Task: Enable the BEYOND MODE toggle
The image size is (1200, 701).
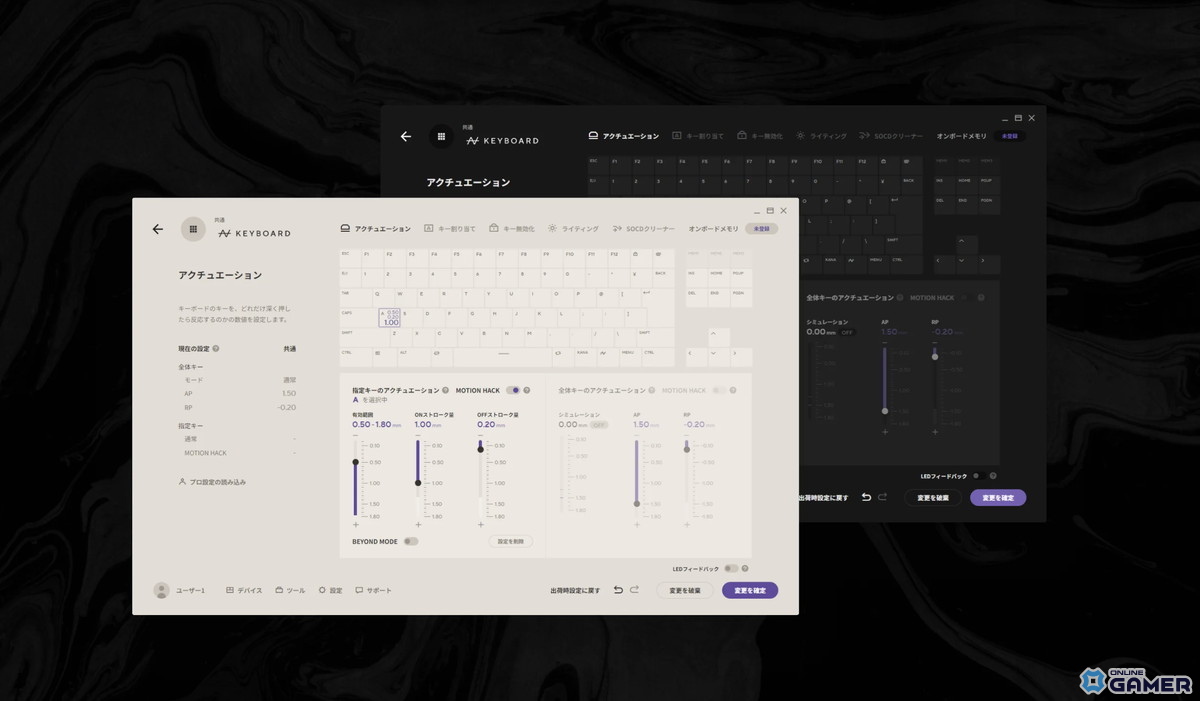Action: 410,541
